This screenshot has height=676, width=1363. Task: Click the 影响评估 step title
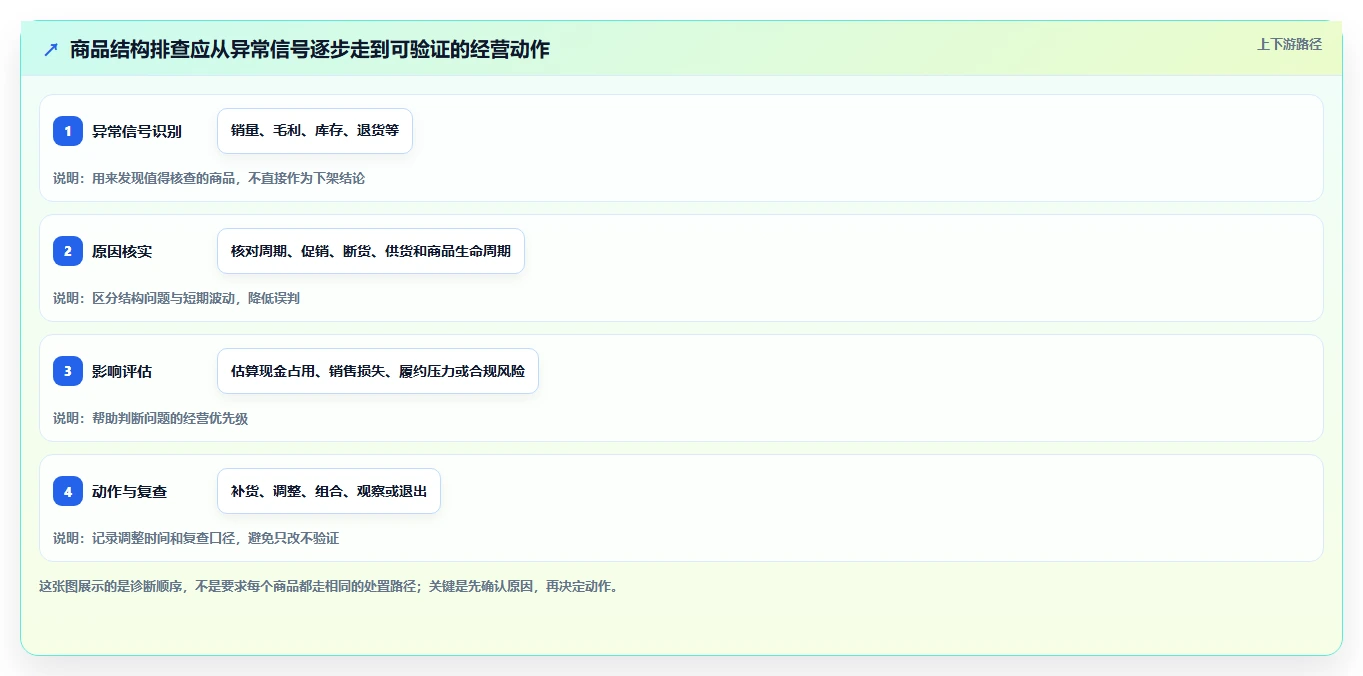coord(122,371)
